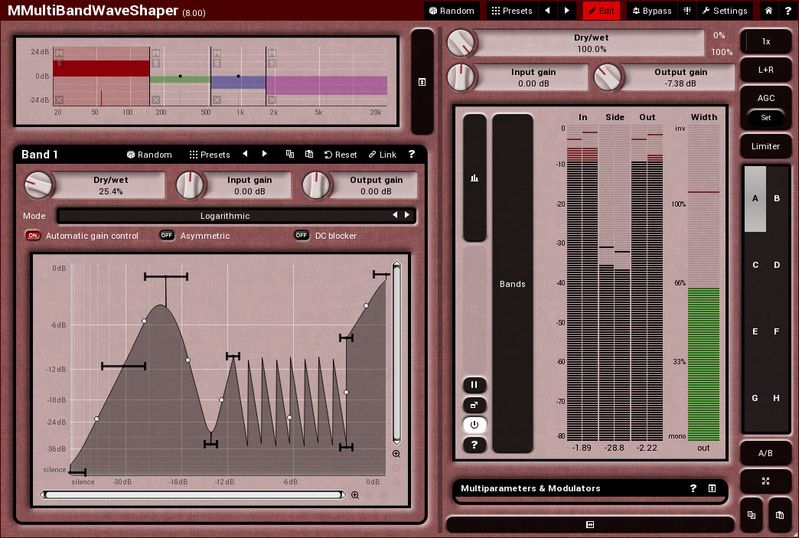800x538 pixels.
Task: Click the global Random button
Action: [452, 11]
